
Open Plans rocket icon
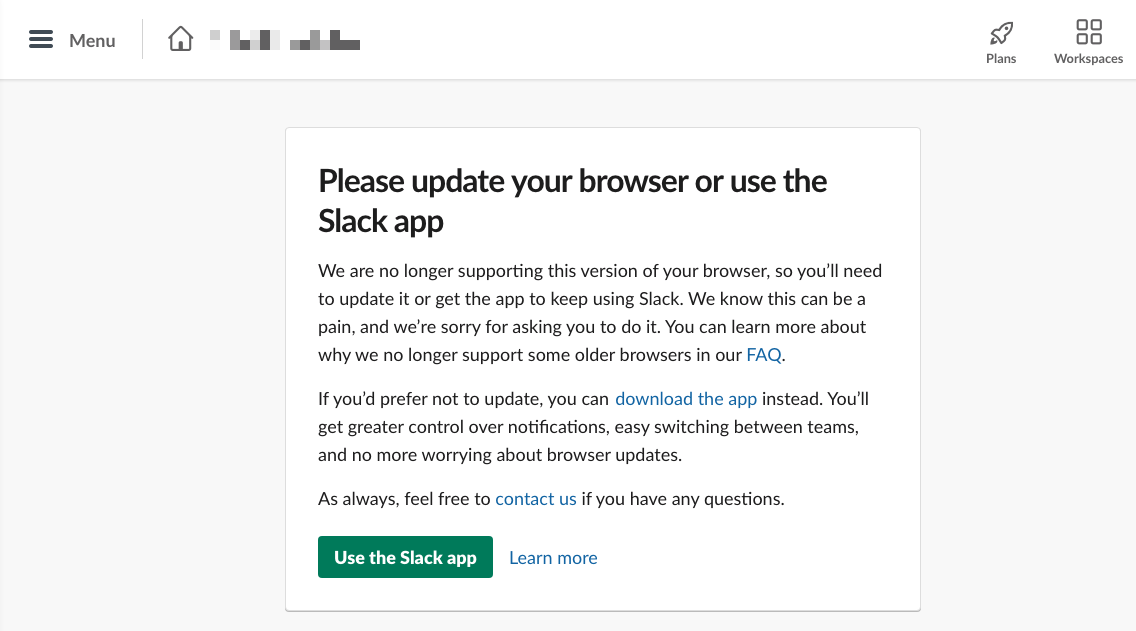tap(1001, 33)
